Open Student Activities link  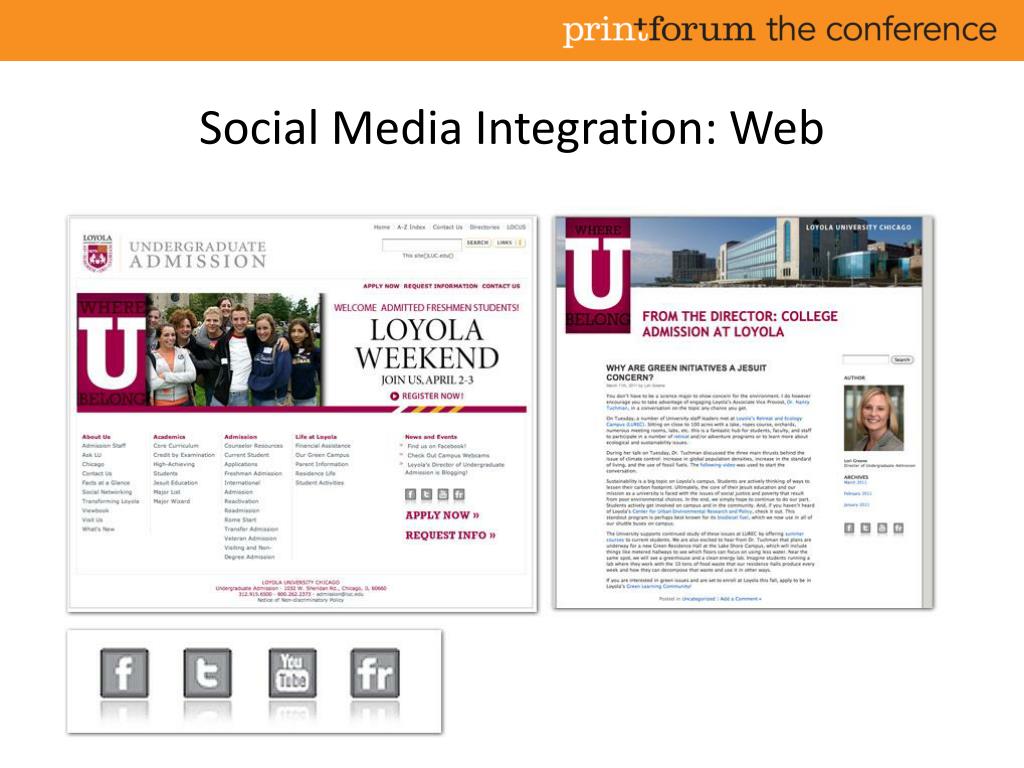(x=319, y=483)
